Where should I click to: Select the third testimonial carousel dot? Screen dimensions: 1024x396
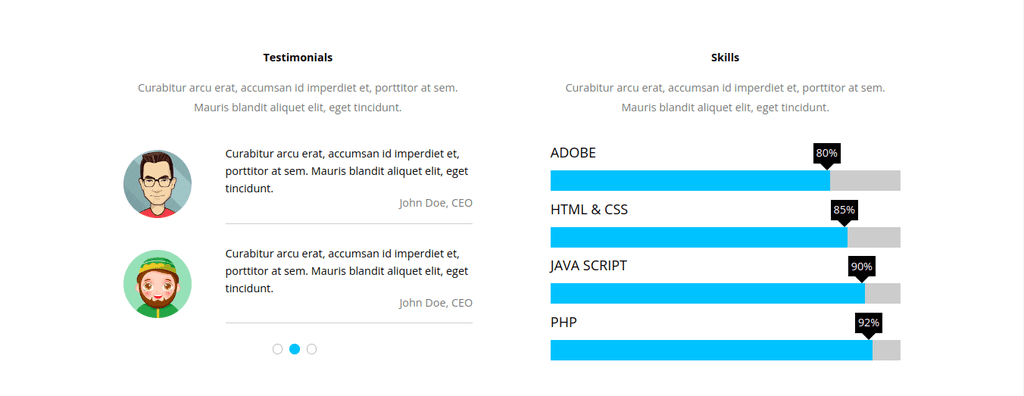click(312, 349)
